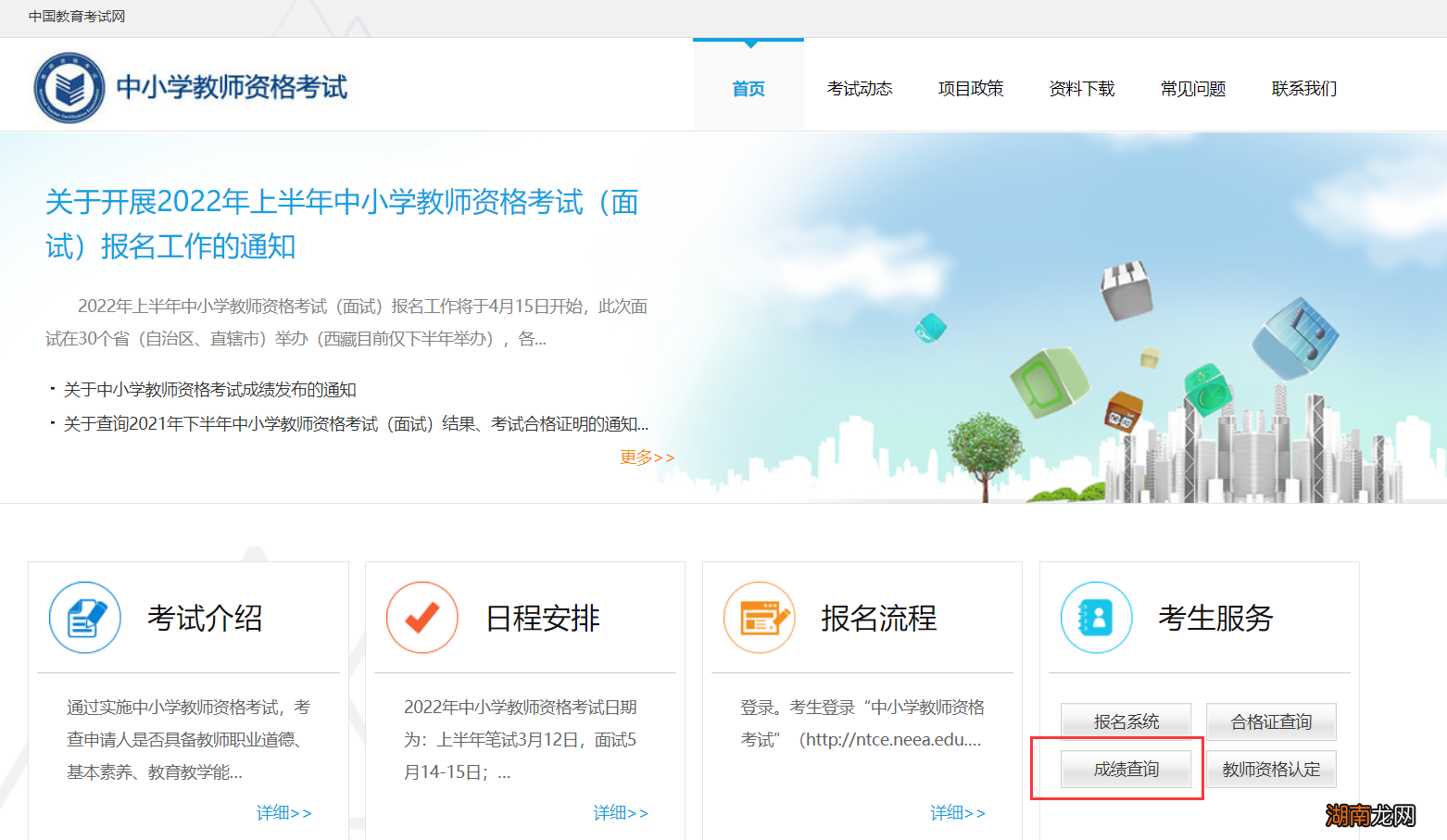Click the red checkmark 日程安排 icon
1447x840 pixels.
pos(422,618)
